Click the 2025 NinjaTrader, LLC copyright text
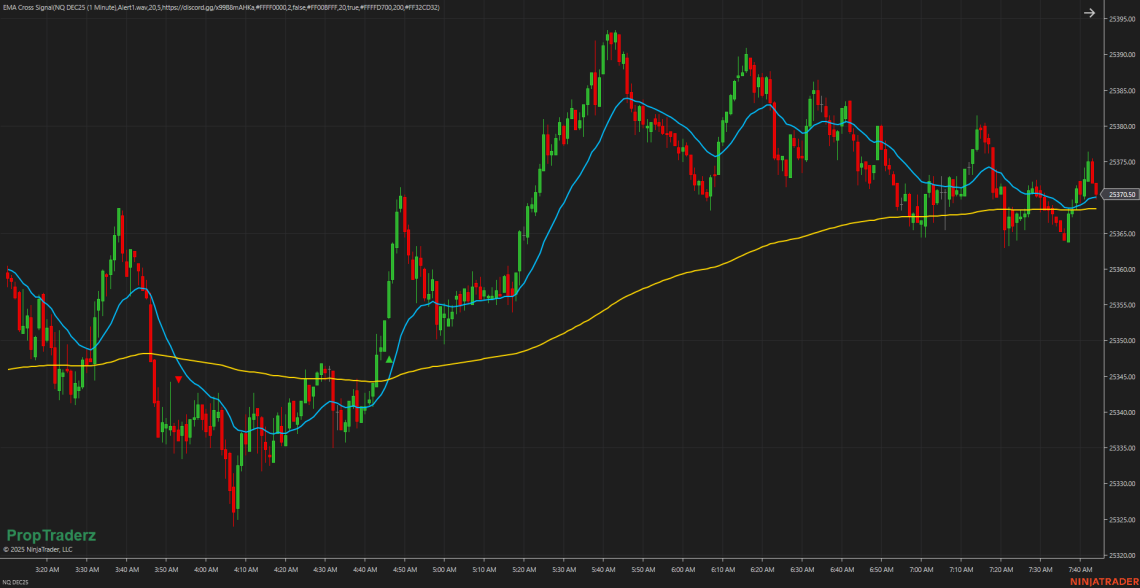The width and height of the screenshot is (1140, 588). click(38, 549)
